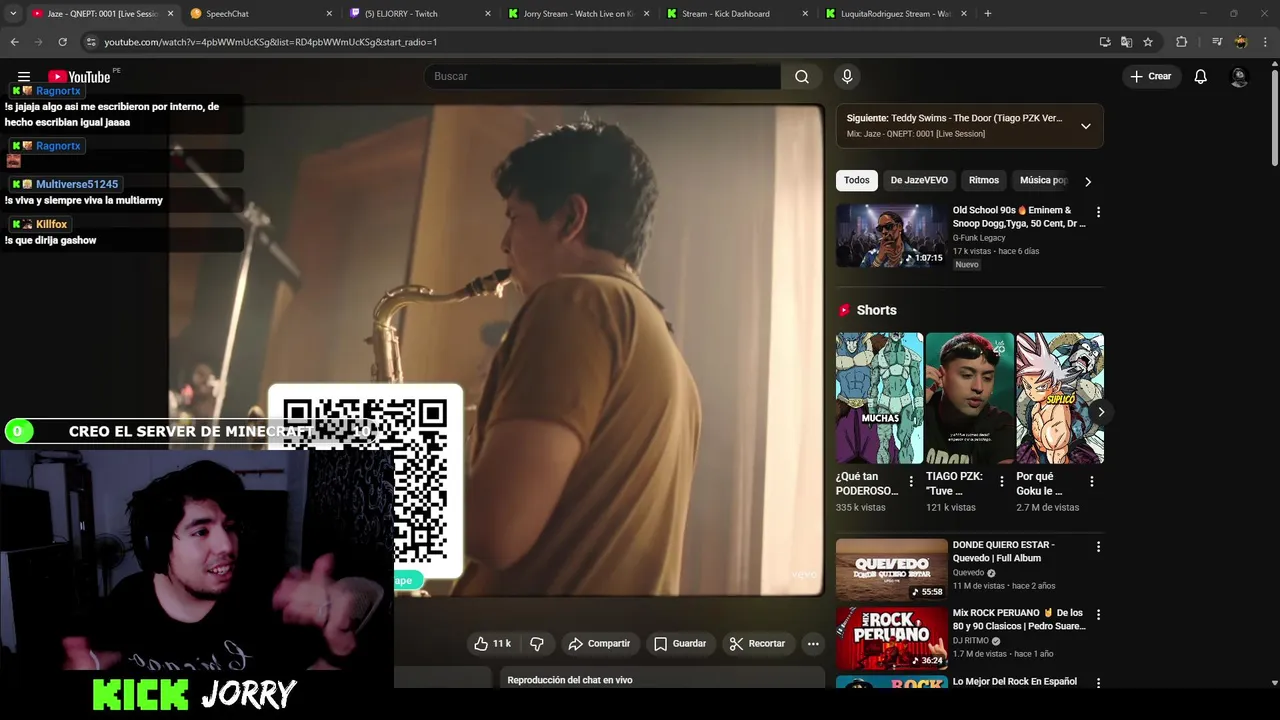Select the De JazeVEVO filter chip
The width and height of the screenshot is (1280, 720).
[919, 181]
